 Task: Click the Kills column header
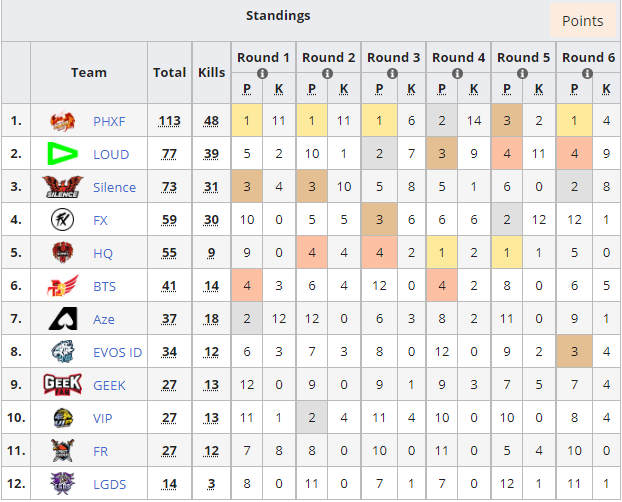[211, 73]
